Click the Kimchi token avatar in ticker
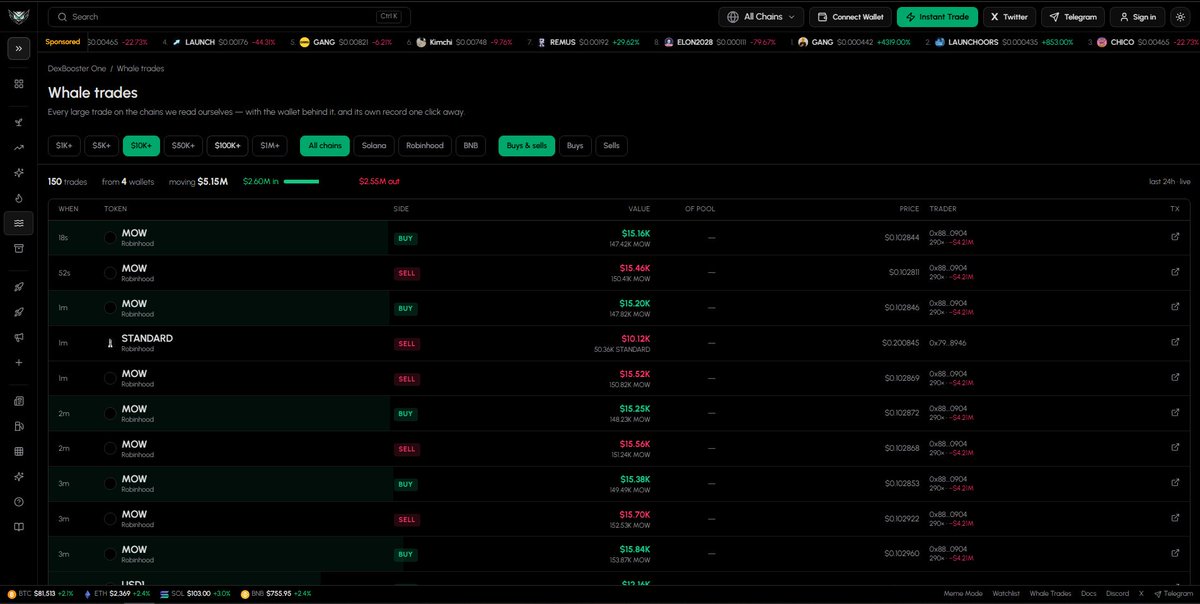The height and width of the screenshot is (604, 1200). coord(422,42)
